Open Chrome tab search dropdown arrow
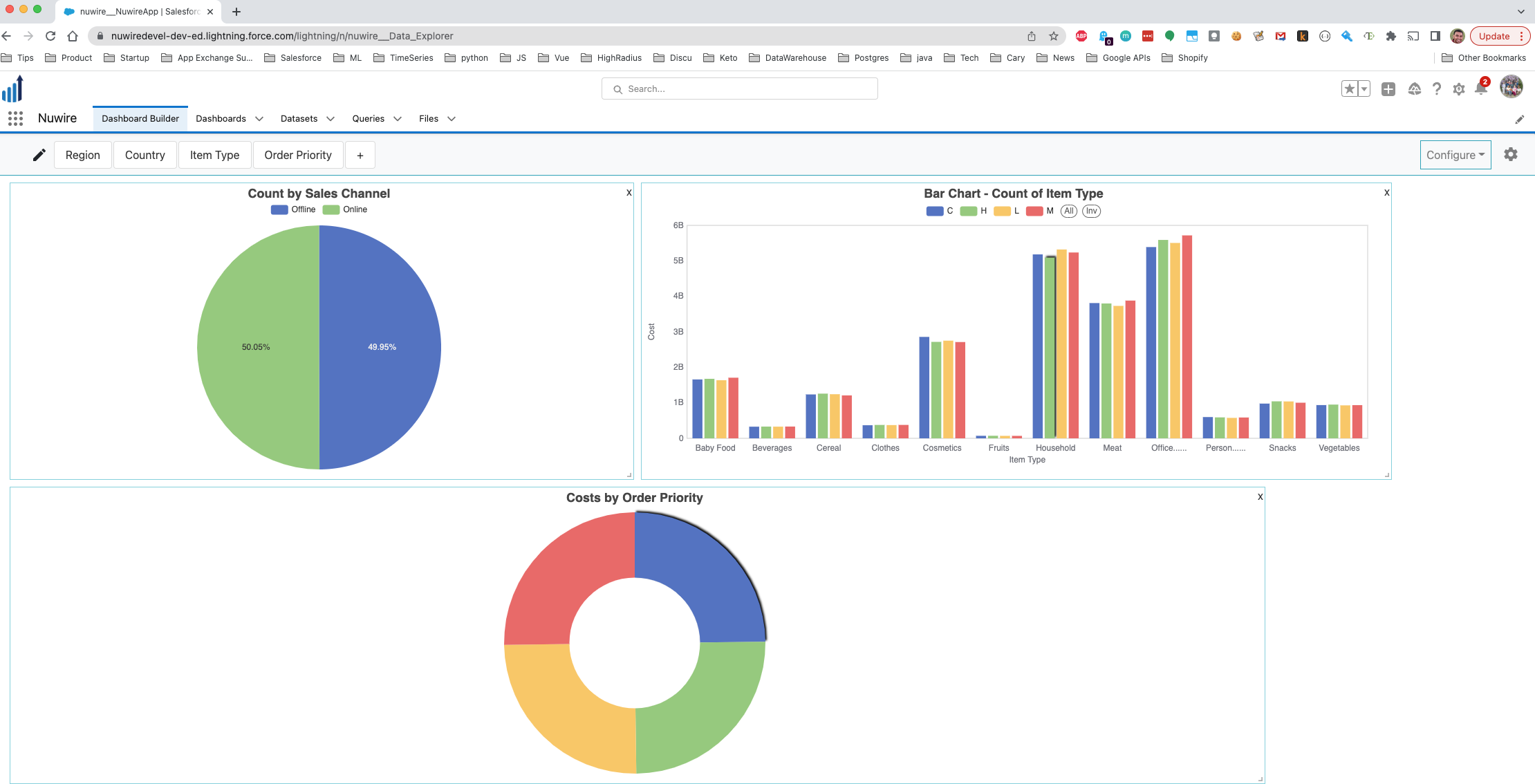This screenshot has height=784, width=1535. point(1520,12)
